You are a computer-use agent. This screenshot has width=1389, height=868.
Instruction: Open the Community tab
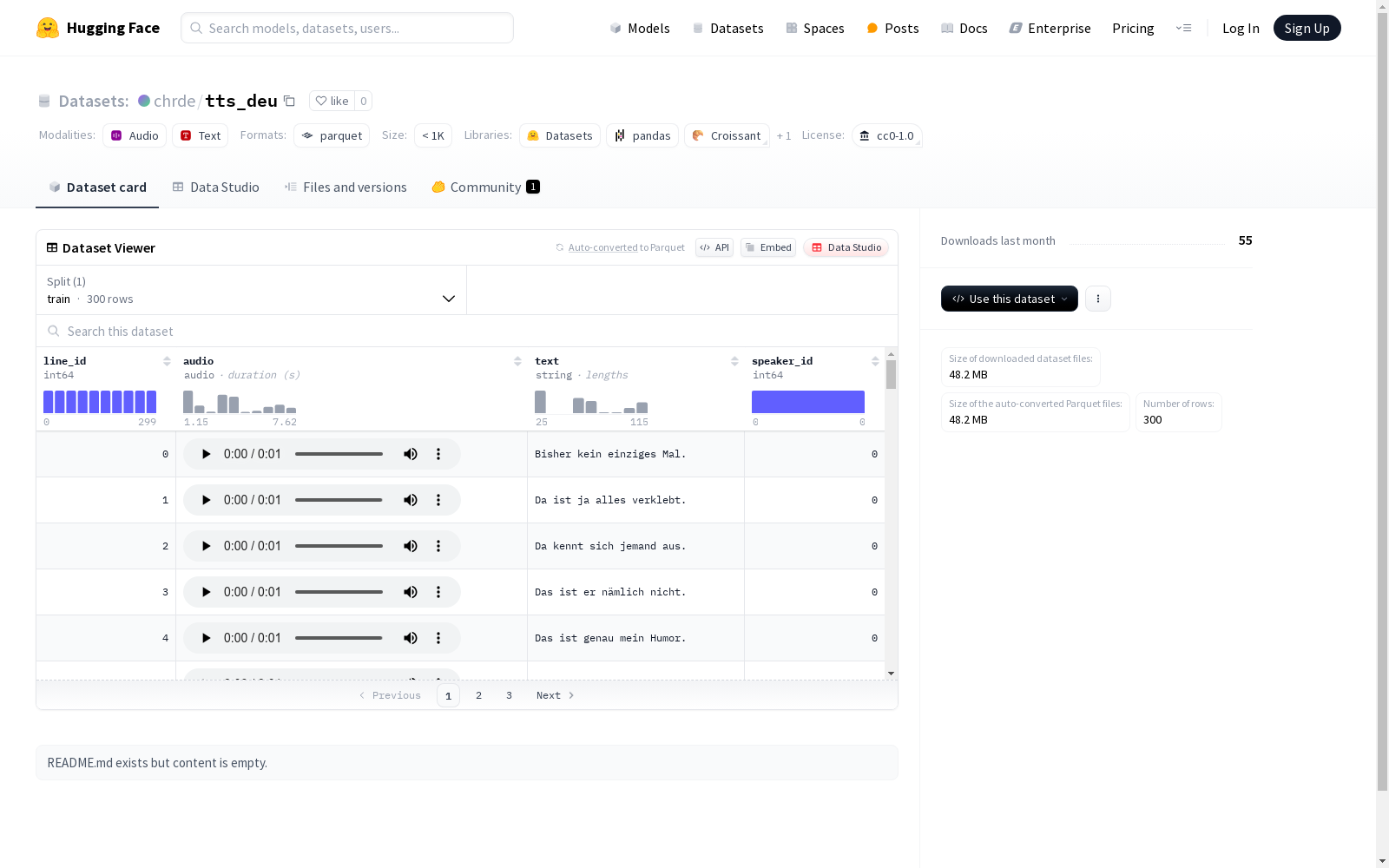486,187
